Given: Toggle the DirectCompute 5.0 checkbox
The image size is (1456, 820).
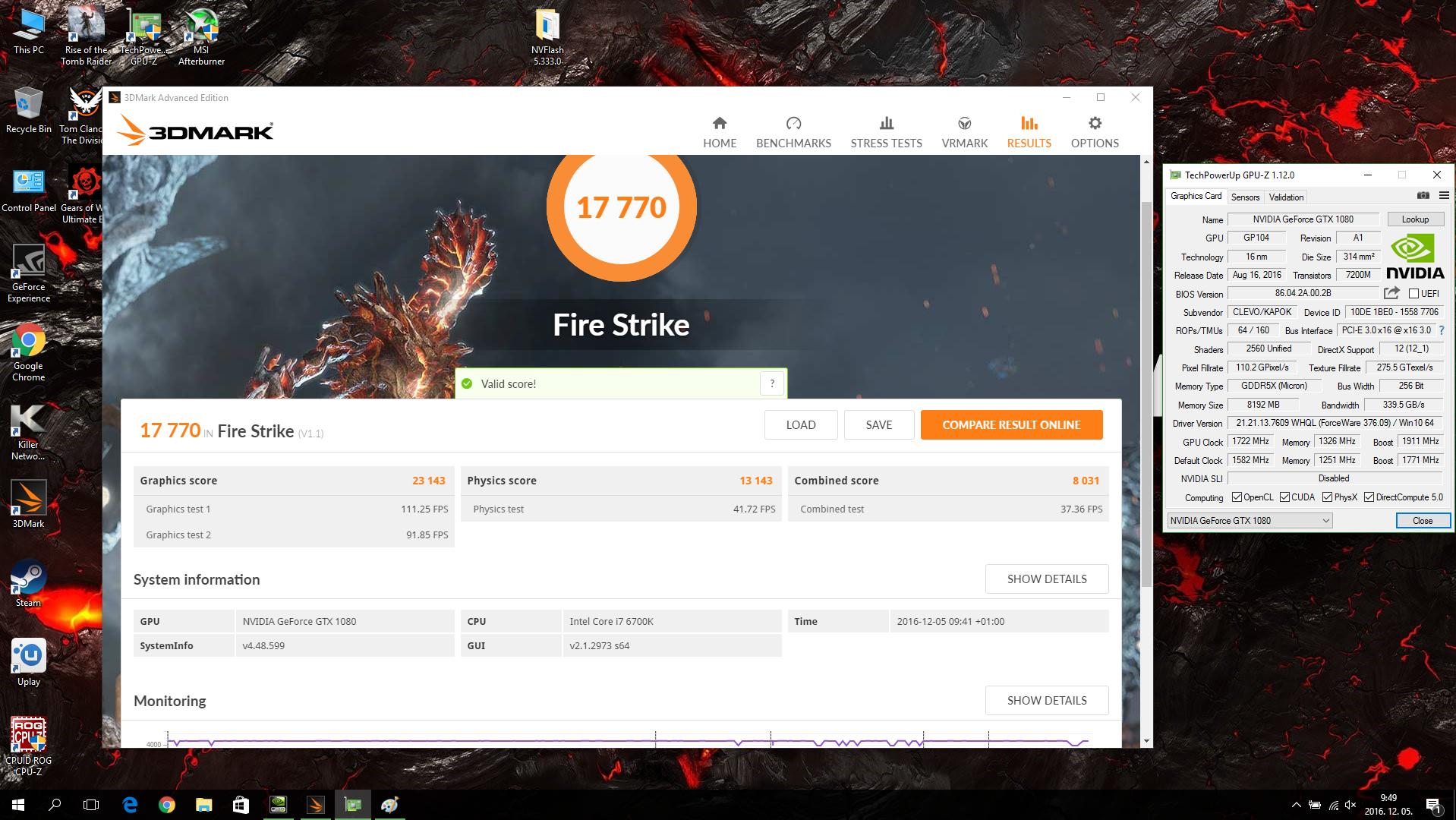Looking at the screenshot, I should (x=1369, y=497).
